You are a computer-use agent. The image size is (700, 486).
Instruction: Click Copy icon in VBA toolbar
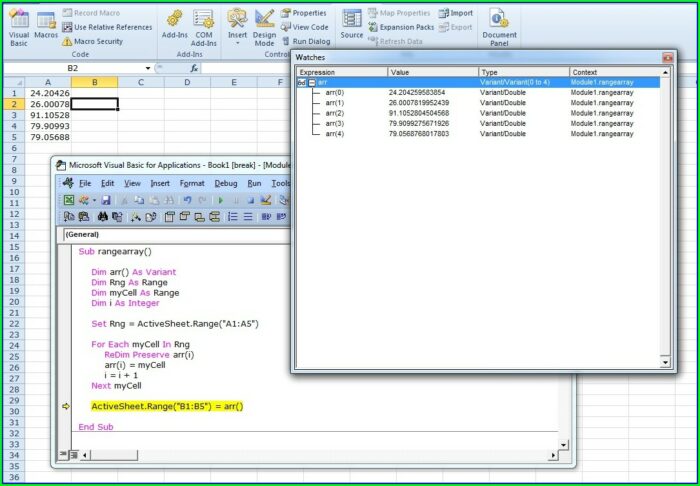139,200
